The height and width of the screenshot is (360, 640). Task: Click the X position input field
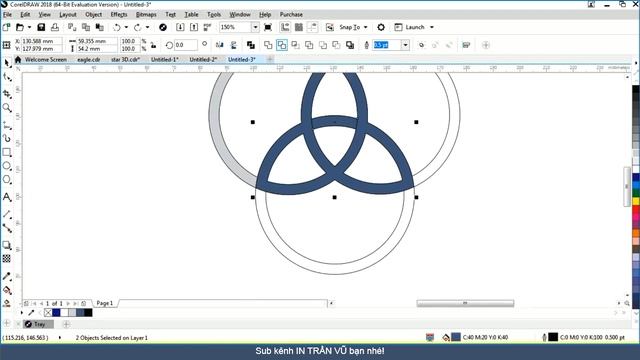[x=41, y=41]
